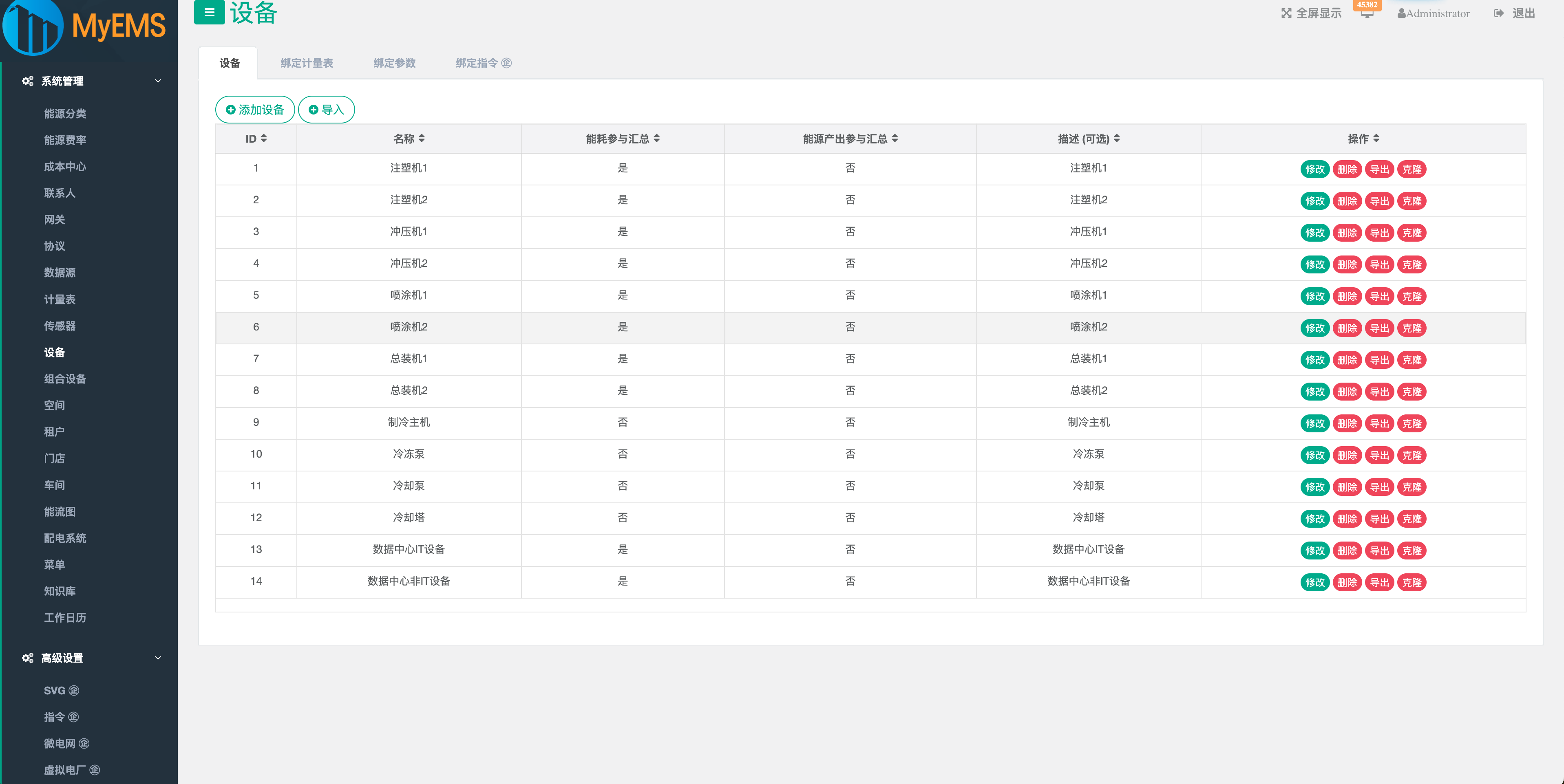Open the Combined Equipment sidebar item
Screen dimensions: 1564x784
[65, 379]
